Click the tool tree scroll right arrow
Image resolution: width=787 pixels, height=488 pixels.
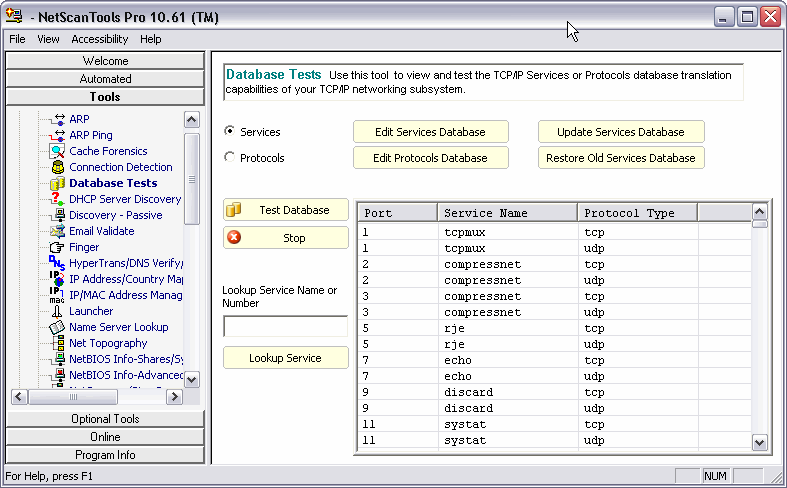tap(174, 397)
